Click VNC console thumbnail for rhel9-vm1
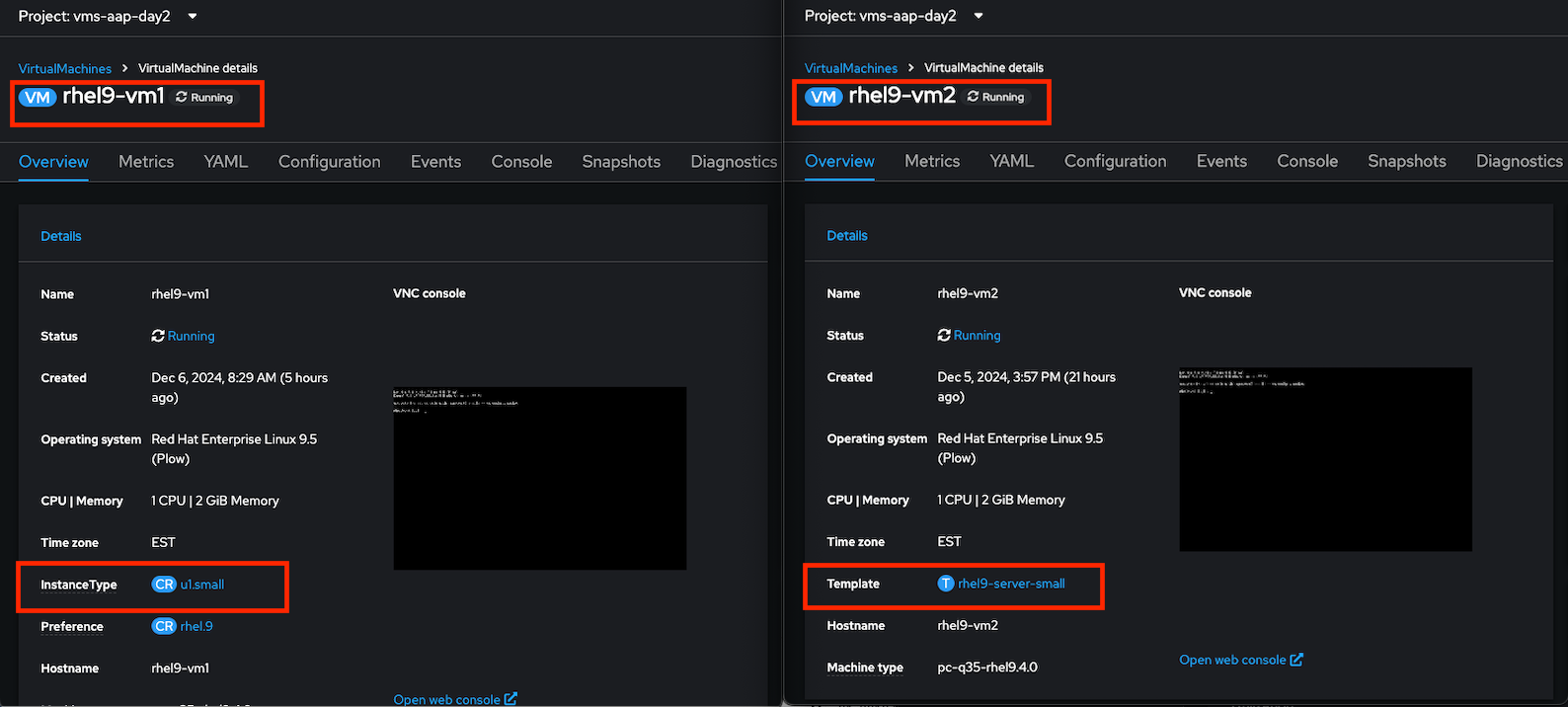Screen dimensions: 1568x707 tap(539, 478)
